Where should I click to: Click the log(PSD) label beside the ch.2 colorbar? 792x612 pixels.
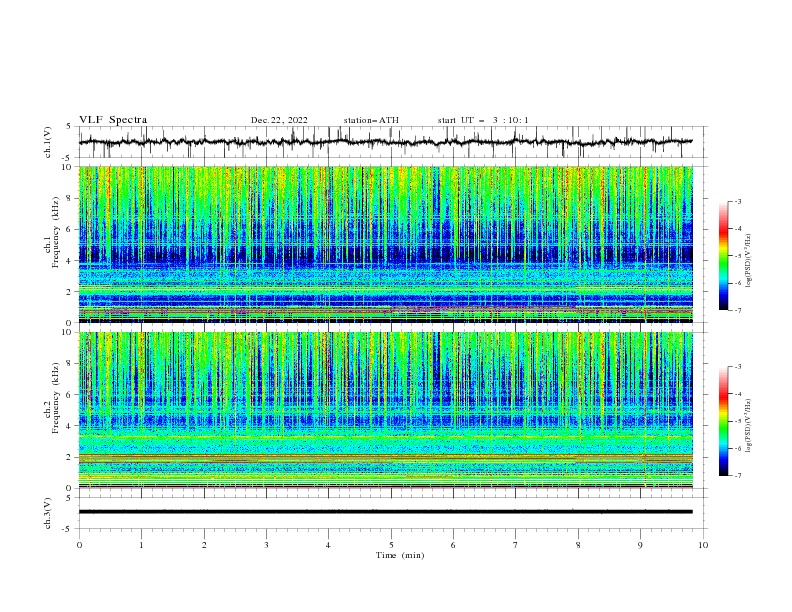pyautogui.click(x=748, y=425)
